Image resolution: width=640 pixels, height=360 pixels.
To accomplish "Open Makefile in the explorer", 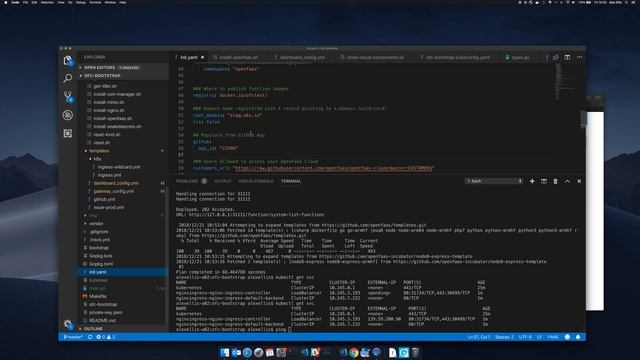I will coord(97,296).
